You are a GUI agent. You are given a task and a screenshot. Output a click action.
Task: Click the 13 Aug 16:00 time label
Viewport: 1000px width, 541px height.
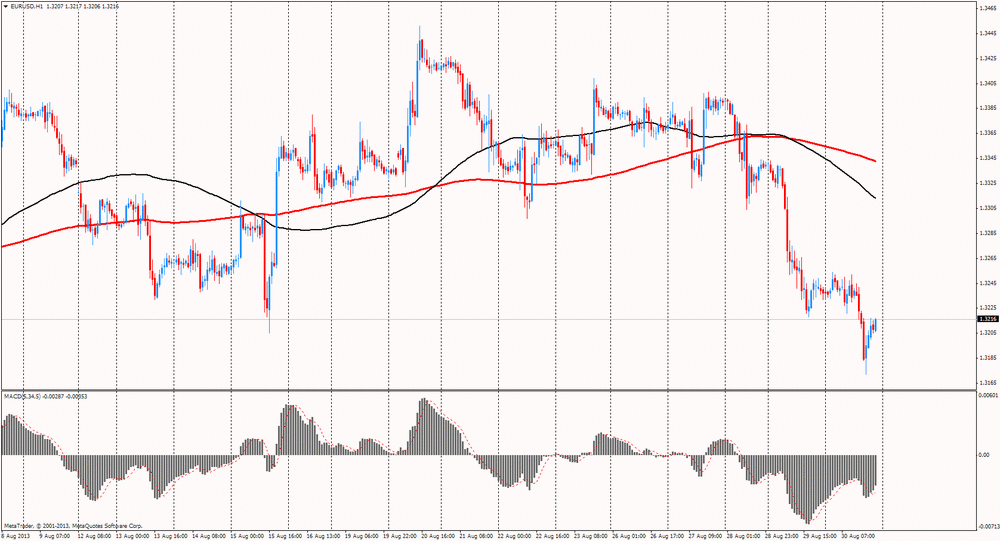[170, 536]
